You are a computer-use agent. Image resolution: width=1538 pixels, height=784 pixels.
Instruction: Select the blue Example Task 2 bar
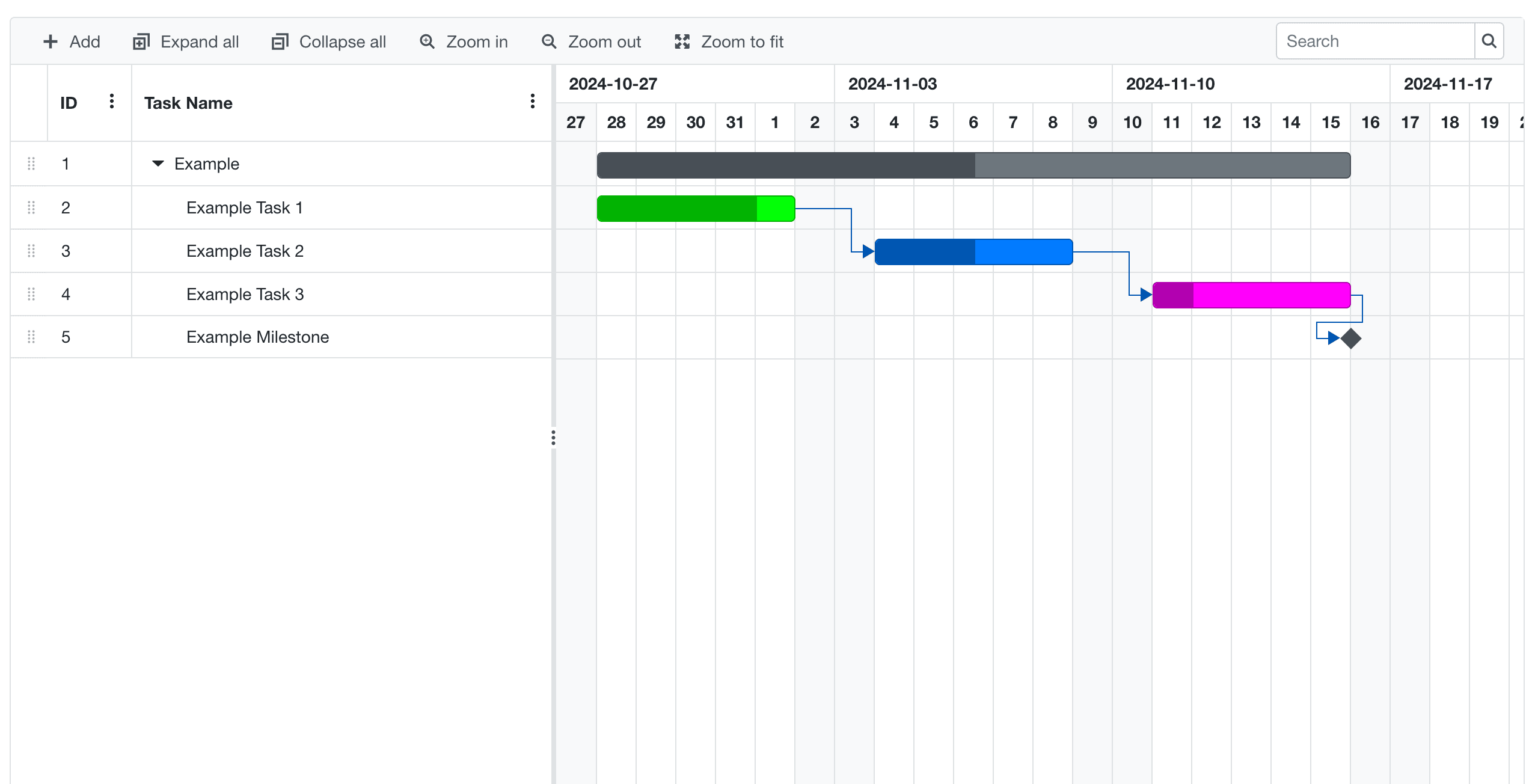(x=973, y=251)
